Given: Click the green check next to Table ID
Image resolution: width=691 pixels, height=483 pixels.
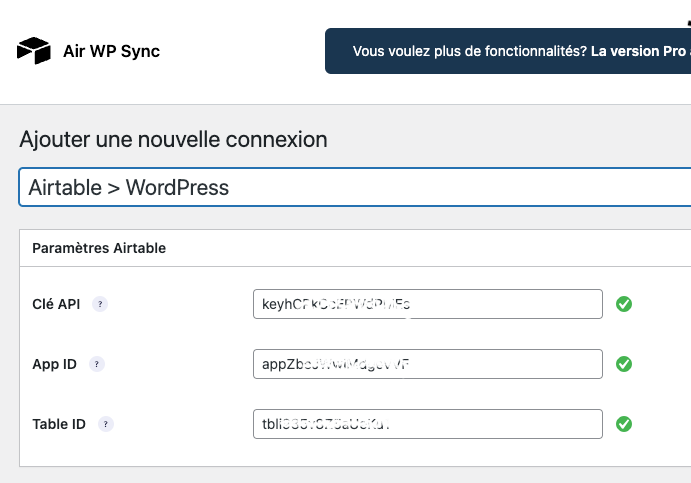Looking at the screenshot, I should 624,424.
